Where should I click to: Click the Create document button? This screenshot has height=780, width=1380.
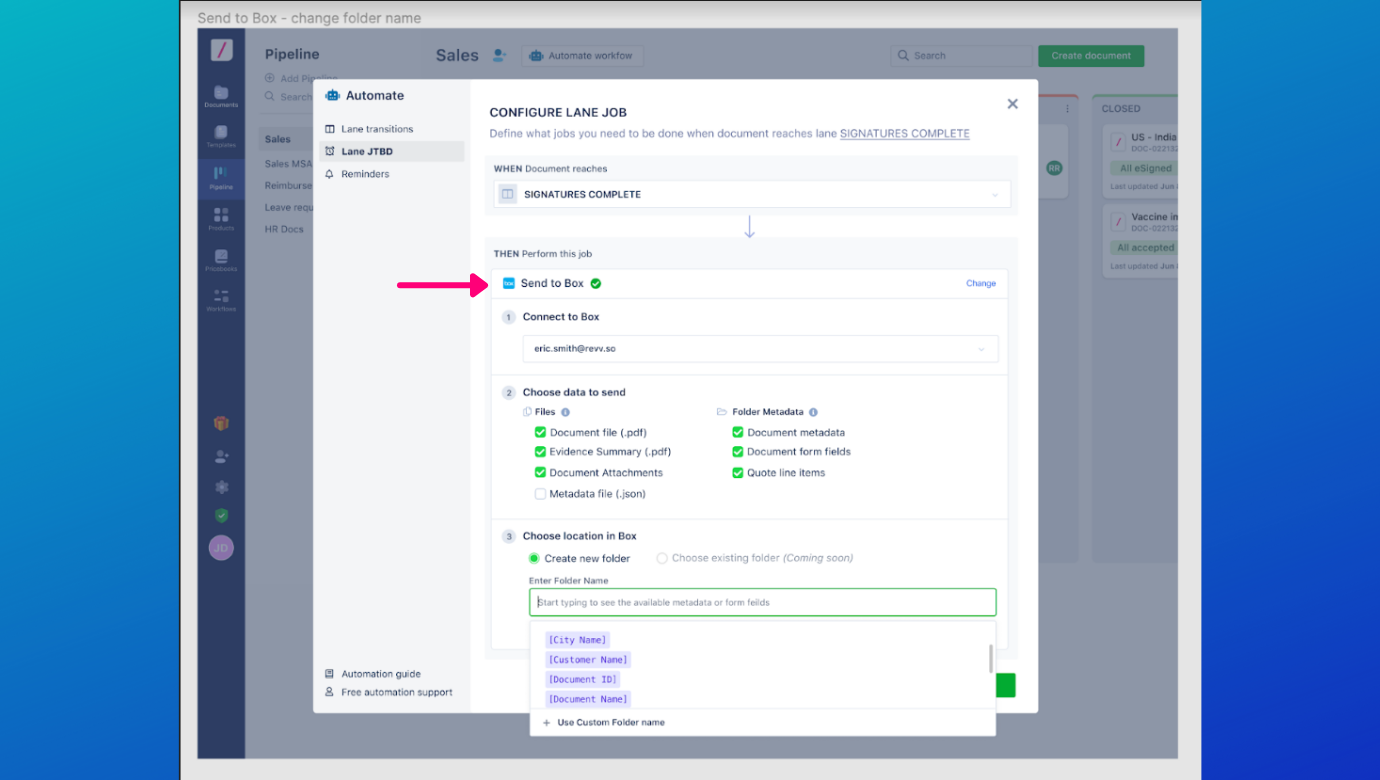tap(1091, 56)
